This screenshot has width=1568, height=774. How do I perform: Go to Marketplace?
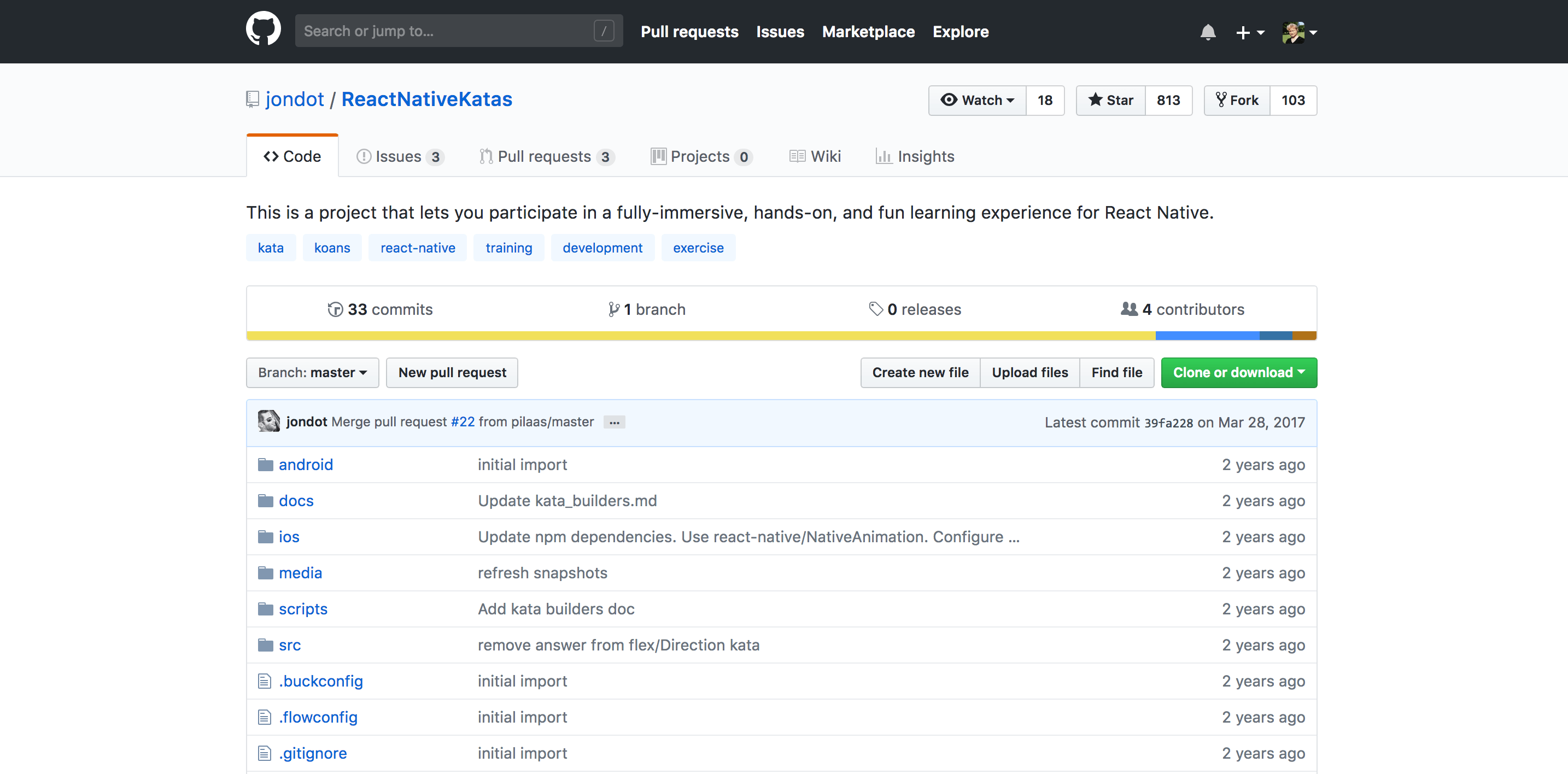point(868,32)
